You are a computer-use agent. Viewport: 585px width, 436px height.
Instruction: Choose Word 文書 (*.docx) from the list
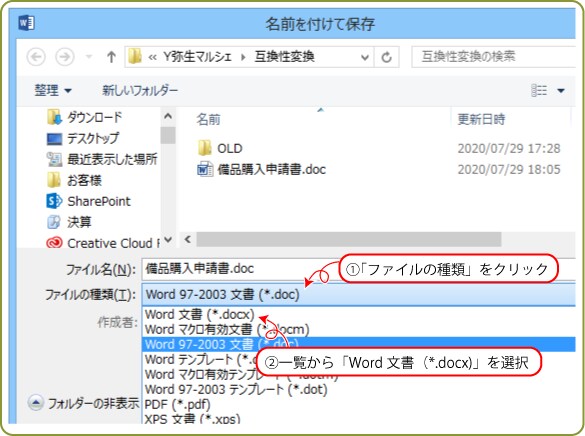(x=200, y=314)
